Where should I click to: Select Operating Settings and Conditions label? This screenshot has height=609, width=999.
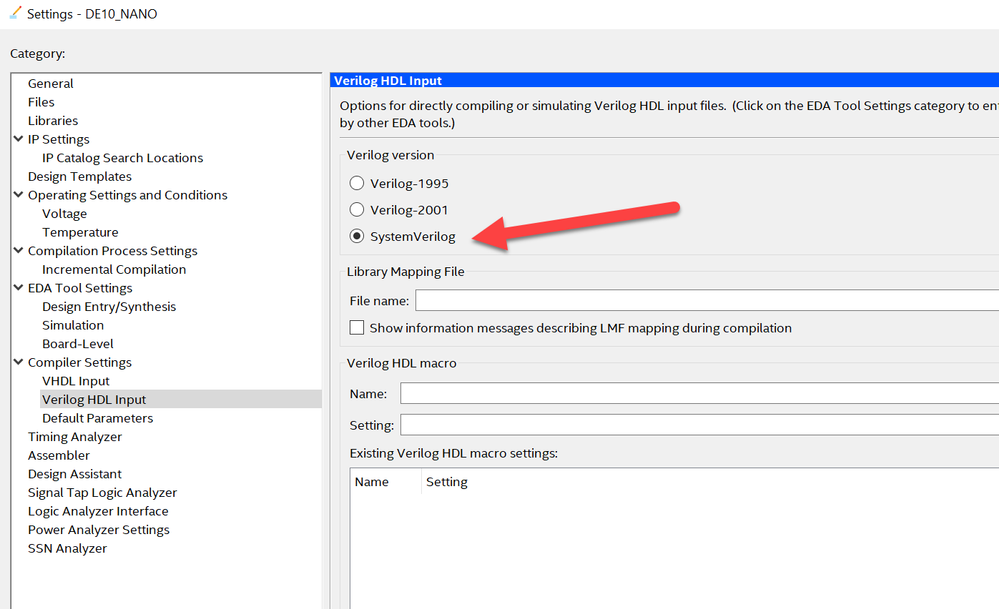tap(127, 195)
